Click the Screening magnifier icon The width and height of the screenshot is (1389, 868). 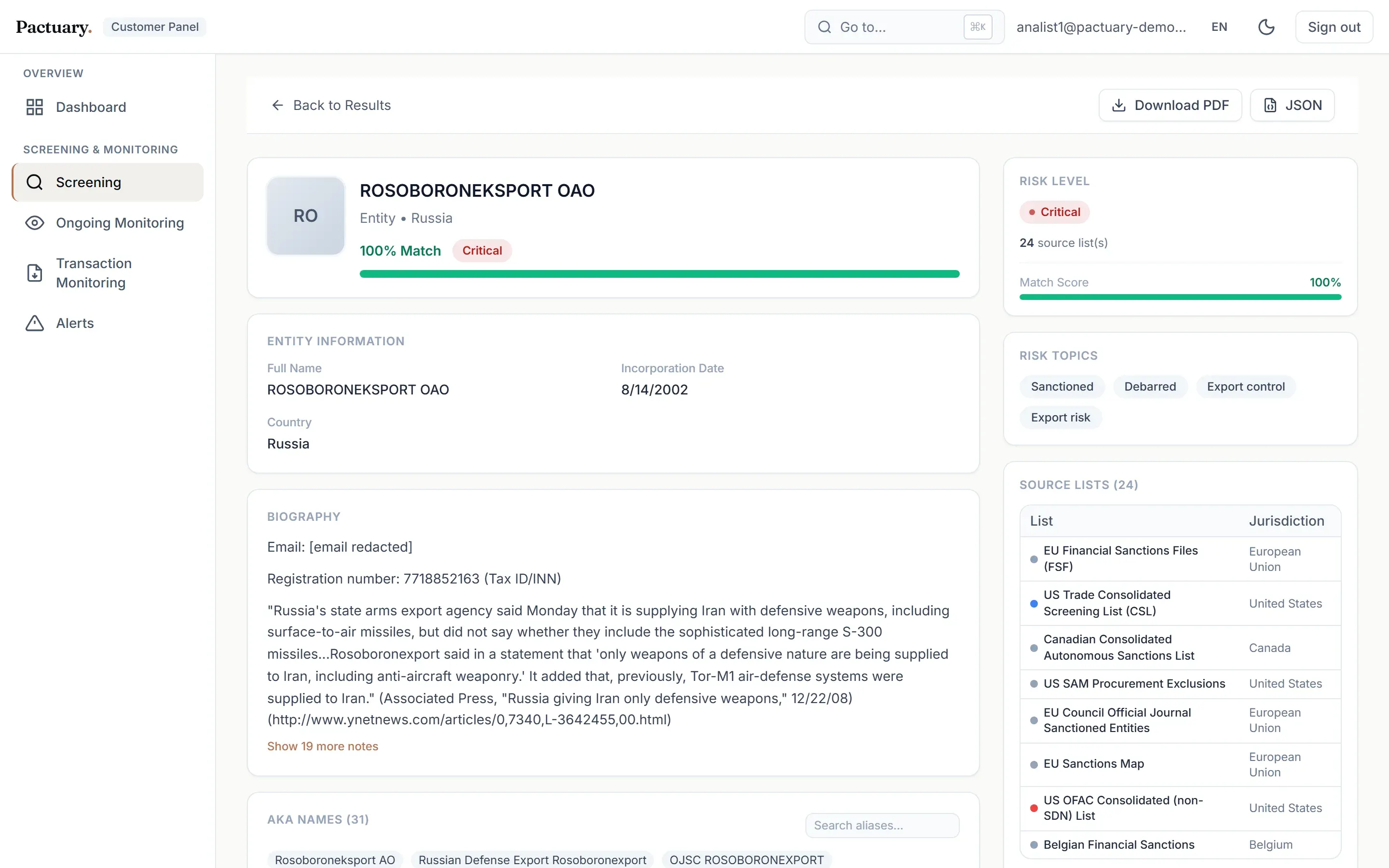[34, 182]
